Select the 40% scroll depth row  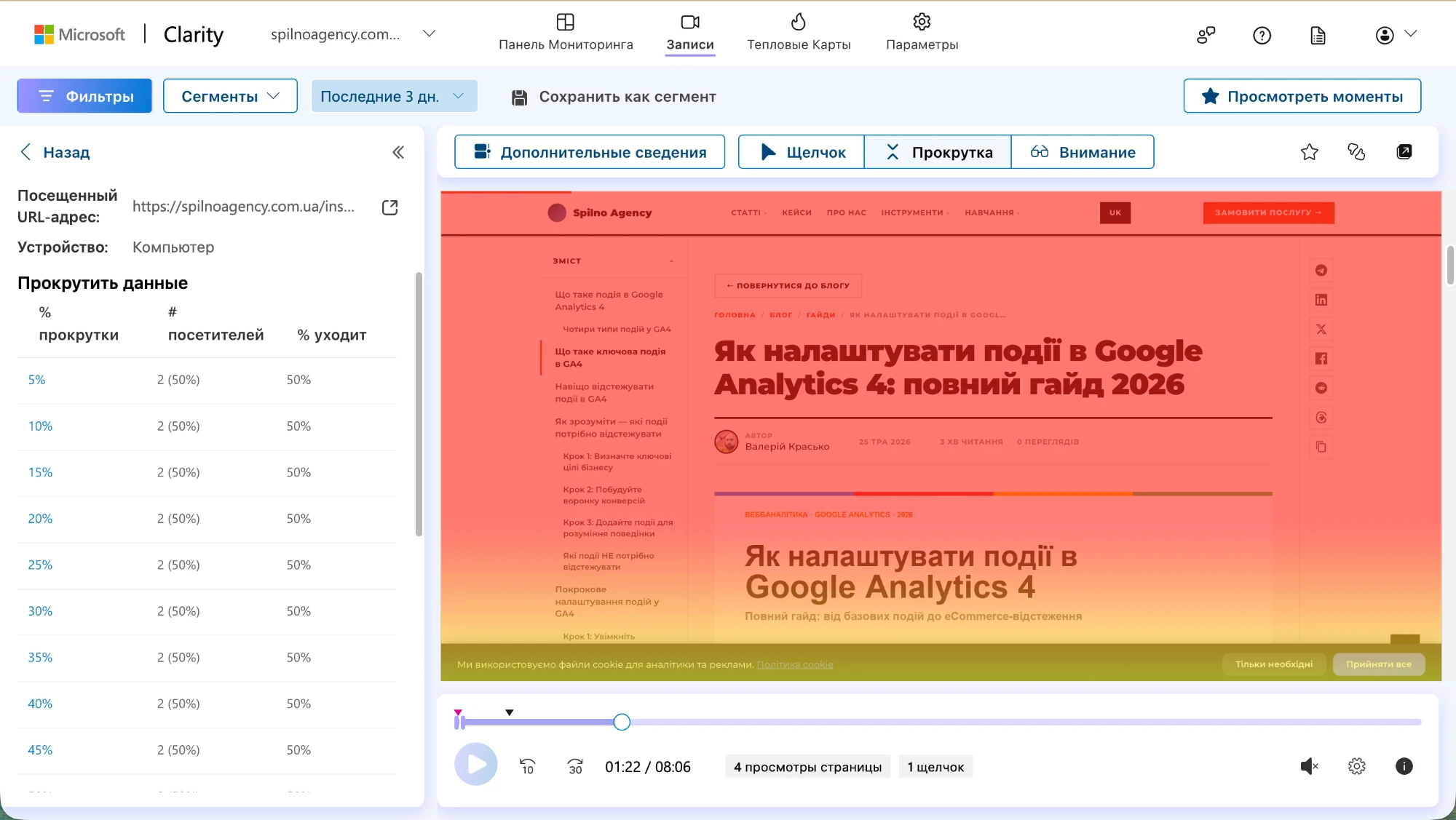(207, 704)
